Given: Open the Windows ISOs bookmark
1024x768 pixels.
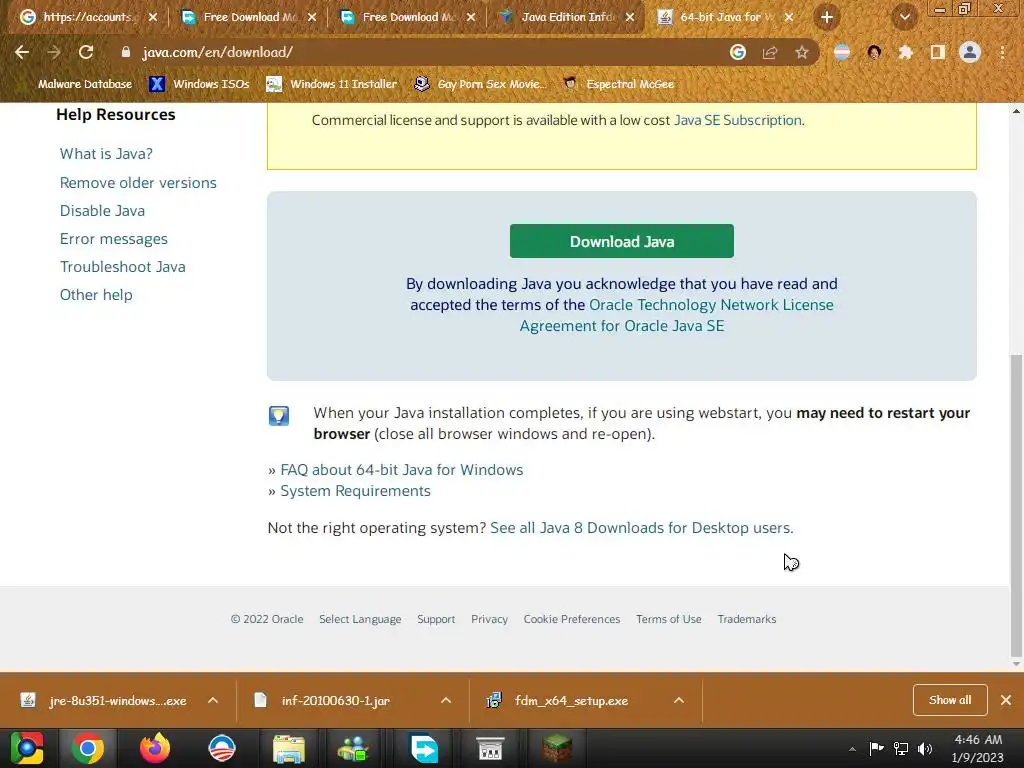Looking at the screenshot, I should (200, 84).
